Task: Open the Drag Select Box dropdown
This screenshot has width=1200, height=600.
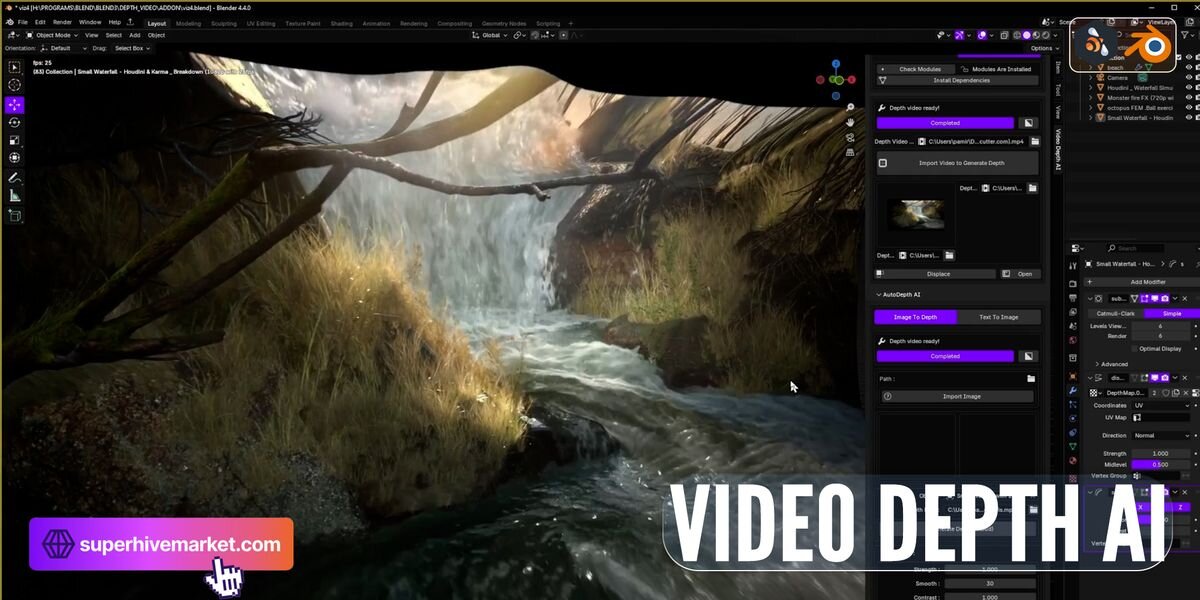Action: coord(132,48)
